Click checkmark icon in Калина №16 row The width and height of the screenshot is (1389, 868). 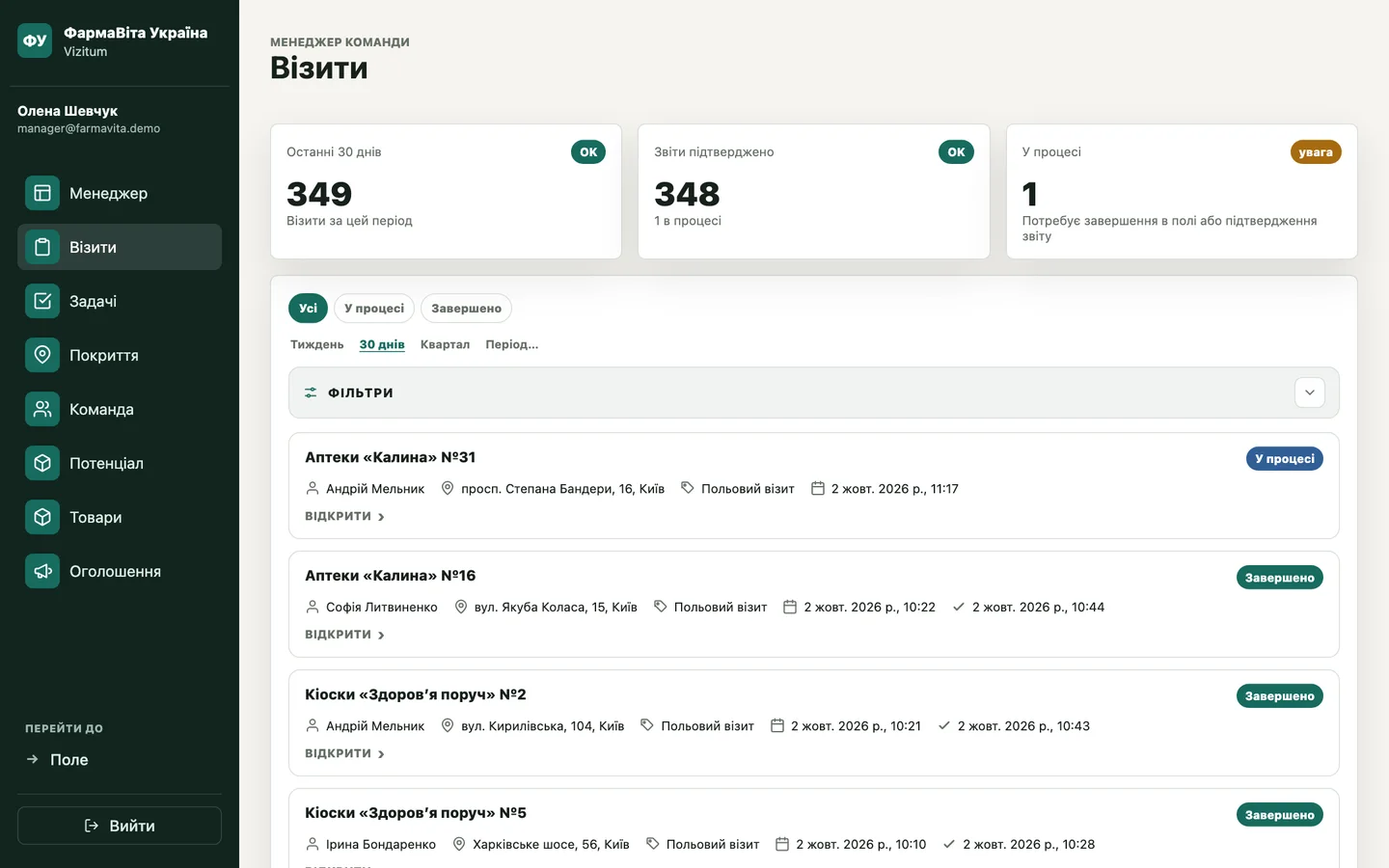tap(959, 607)
